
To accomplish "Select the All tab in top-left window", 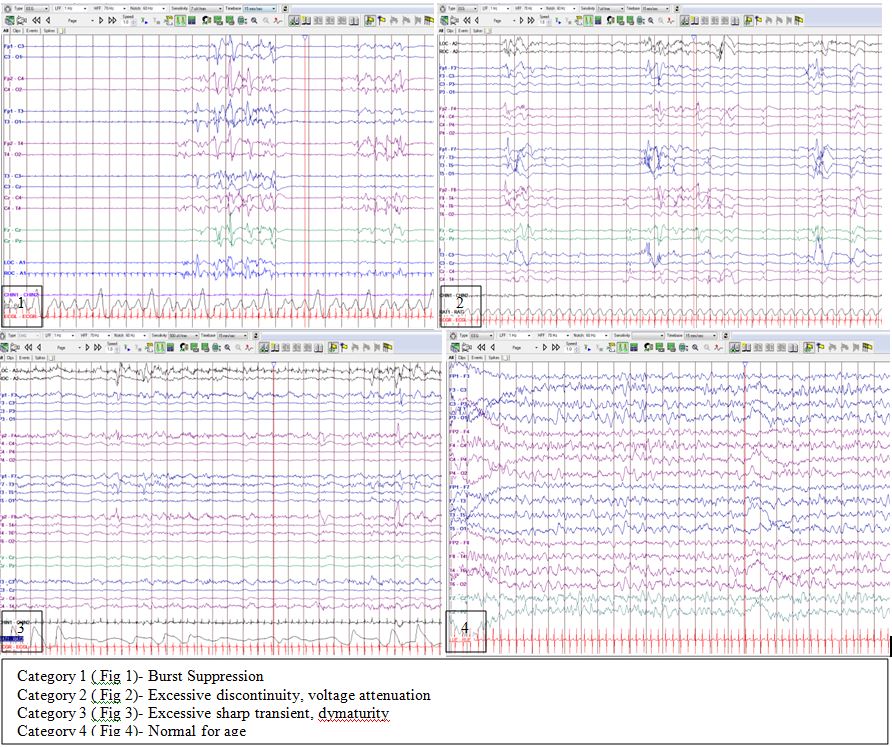I will coord(6,31).
